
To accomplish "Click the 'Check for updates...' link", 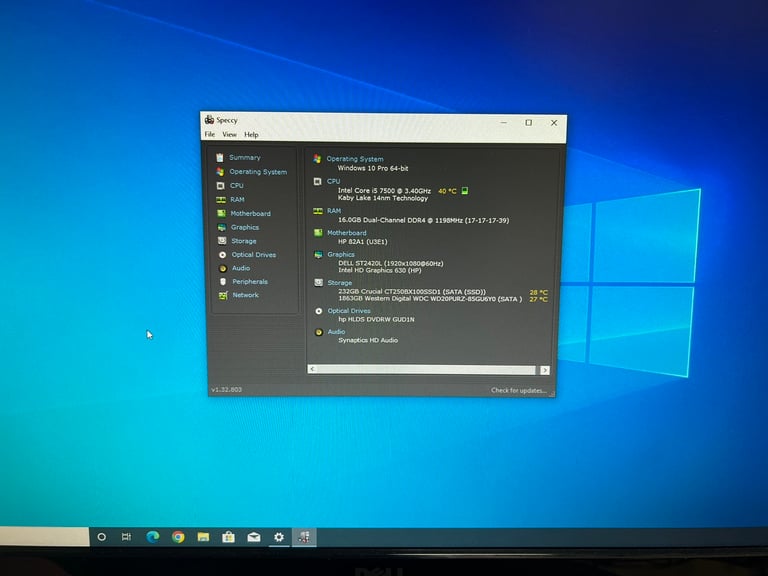I will [x=519, y=390].
